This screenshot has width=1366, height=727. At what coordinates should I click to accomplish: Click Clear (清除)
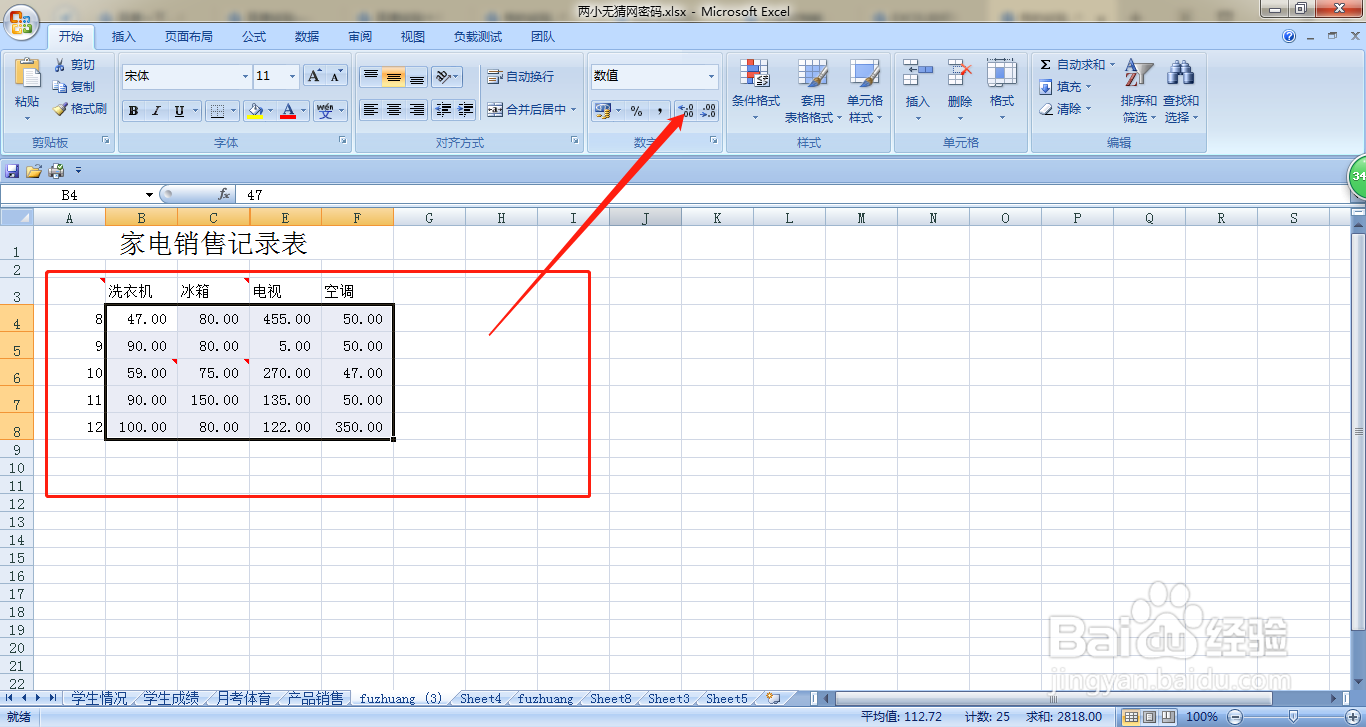pos(1066,109)
